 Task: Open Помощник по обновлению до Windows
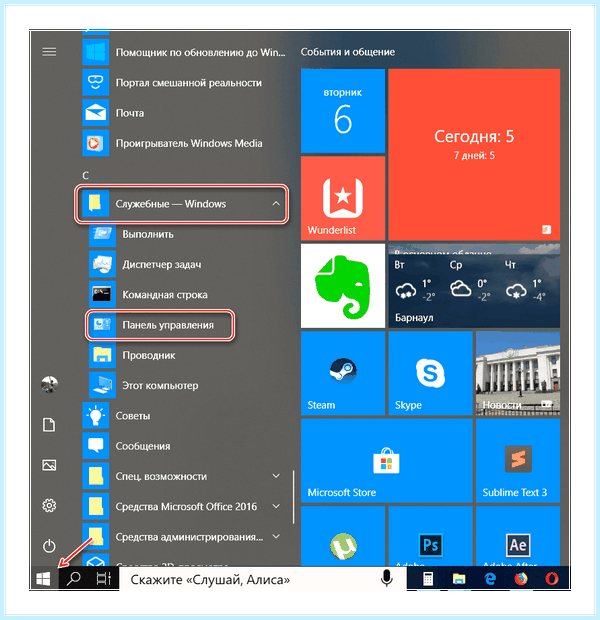point(184,53)
